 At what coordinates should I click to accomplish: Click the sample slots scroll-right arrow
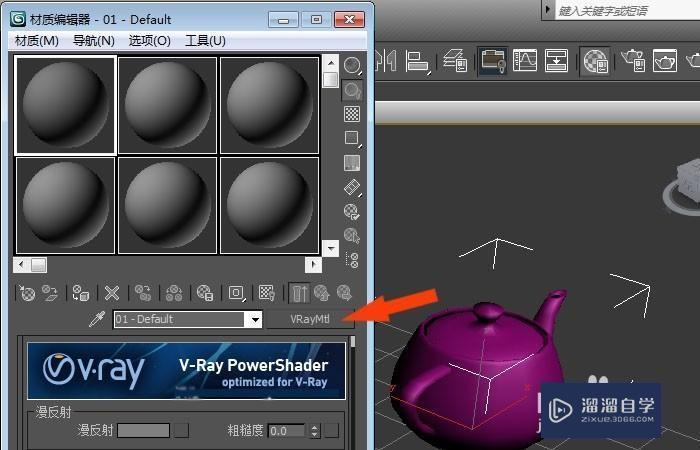coord(313,265)
